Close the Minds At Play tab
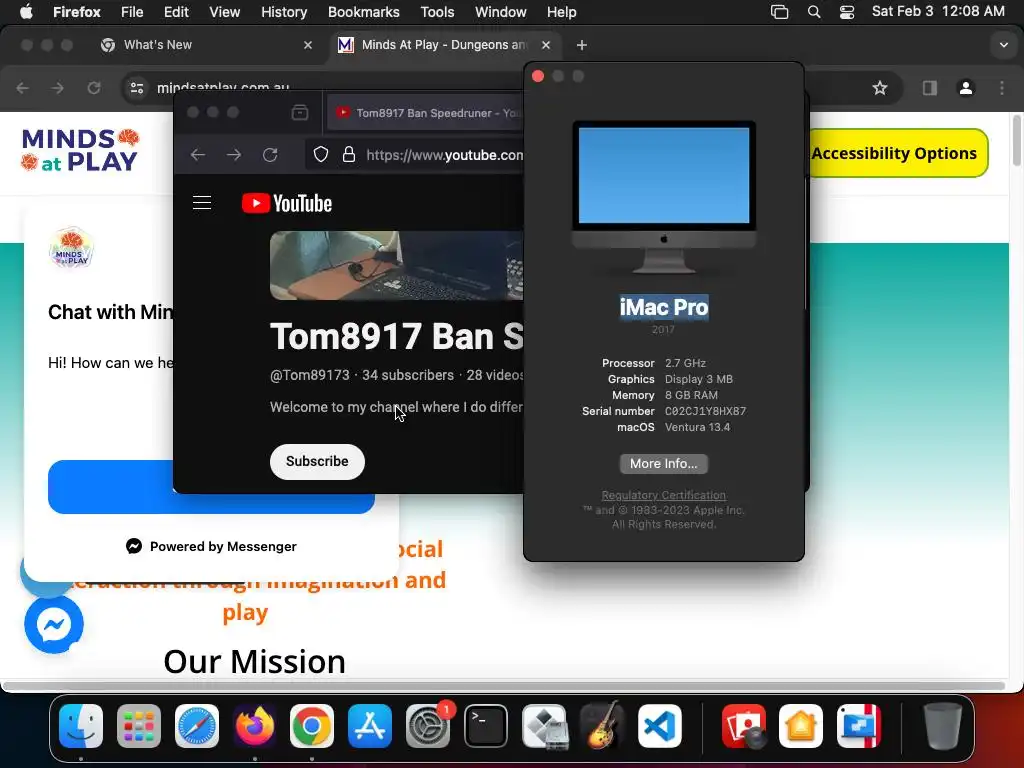1024x768 pixels. click(546, 45)
